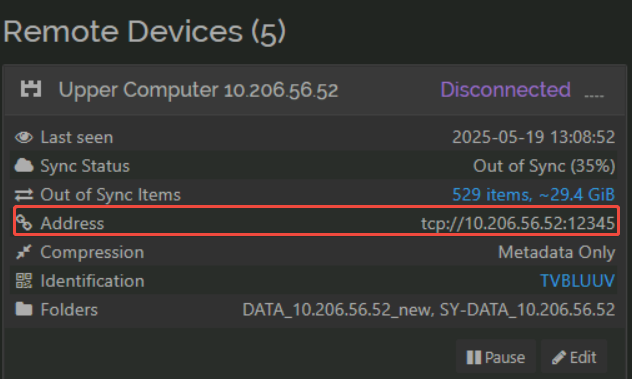This screenshot has height=379, width=632.
Task: Collapse the Upper Computer 10.206.56.52 panel header
Action: point(314,90)
